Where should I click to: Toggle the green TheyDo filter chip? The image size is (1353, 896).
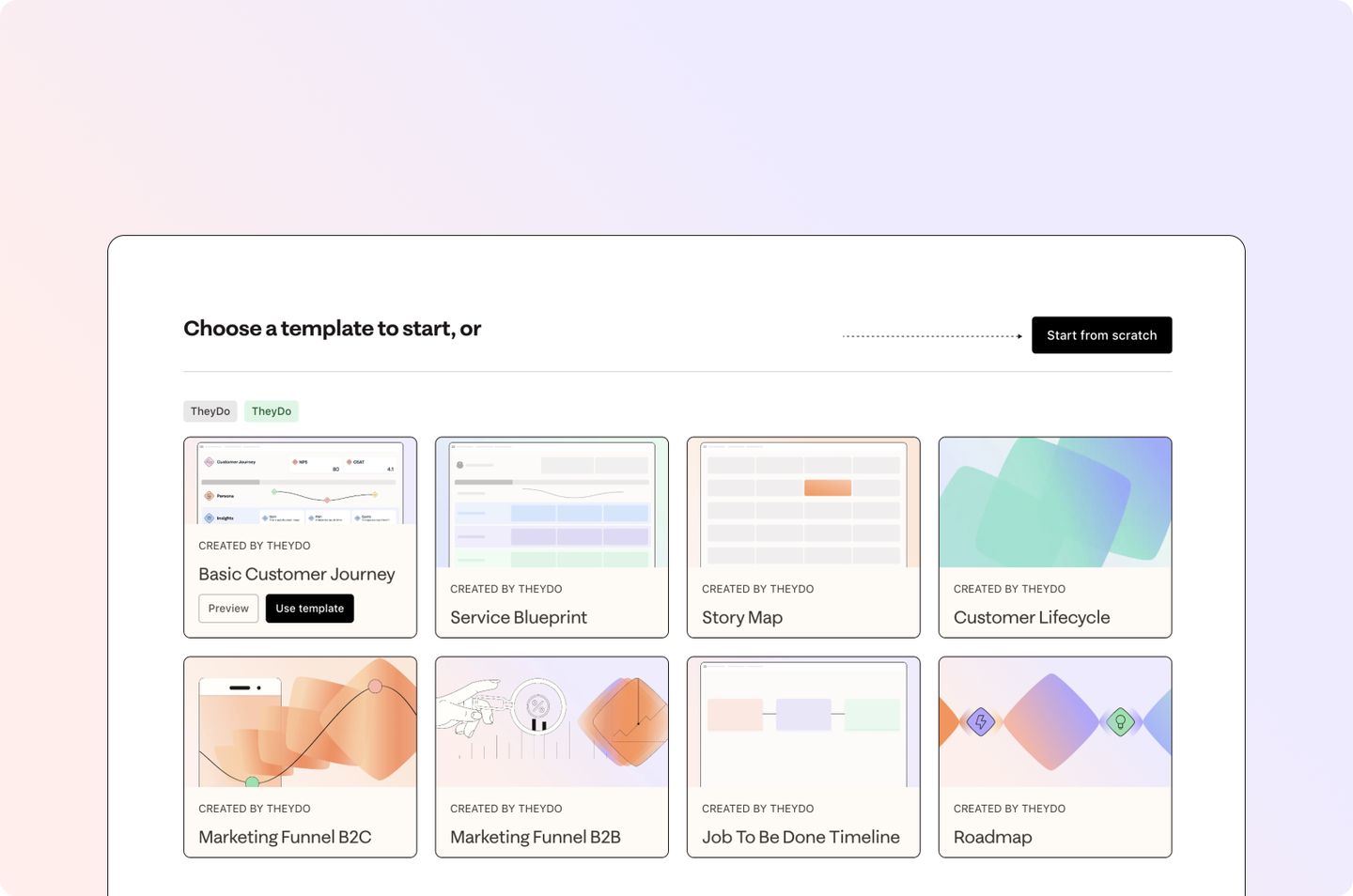pyautogui.click(x=272, y=411)
